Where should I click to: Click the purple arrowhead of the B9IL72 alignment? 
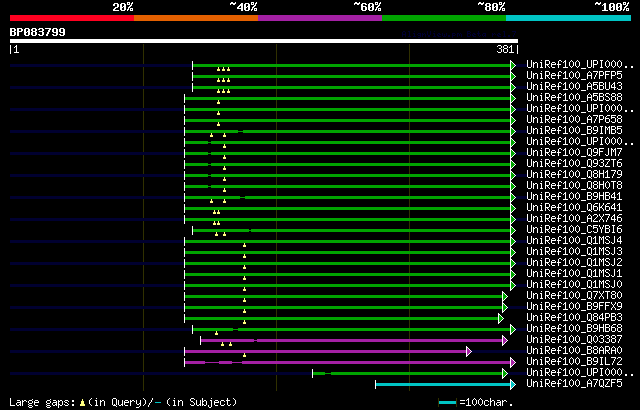coord(513,363)
